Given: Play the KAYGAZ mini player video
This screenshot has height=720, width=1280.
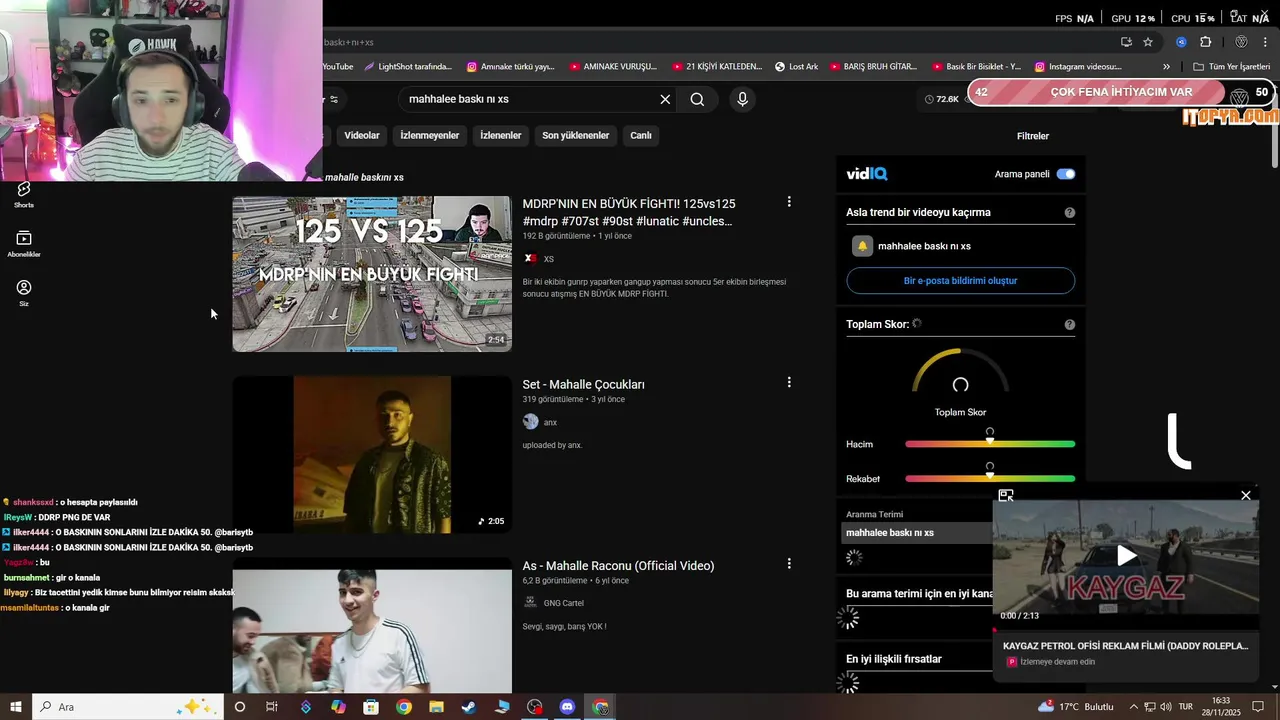Looking at the screenshot, I should (x=1126, y=556).
